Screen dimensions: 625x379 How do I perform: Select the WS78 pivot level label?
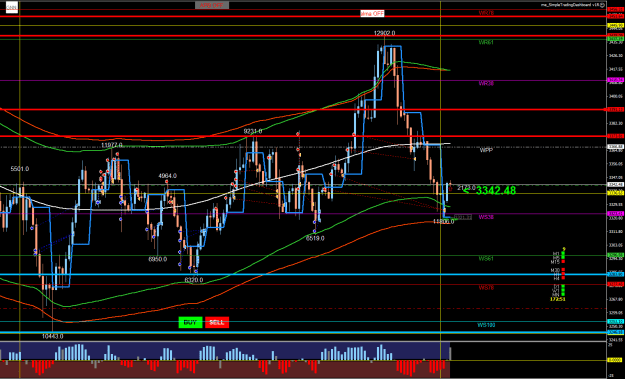(486, 287)
